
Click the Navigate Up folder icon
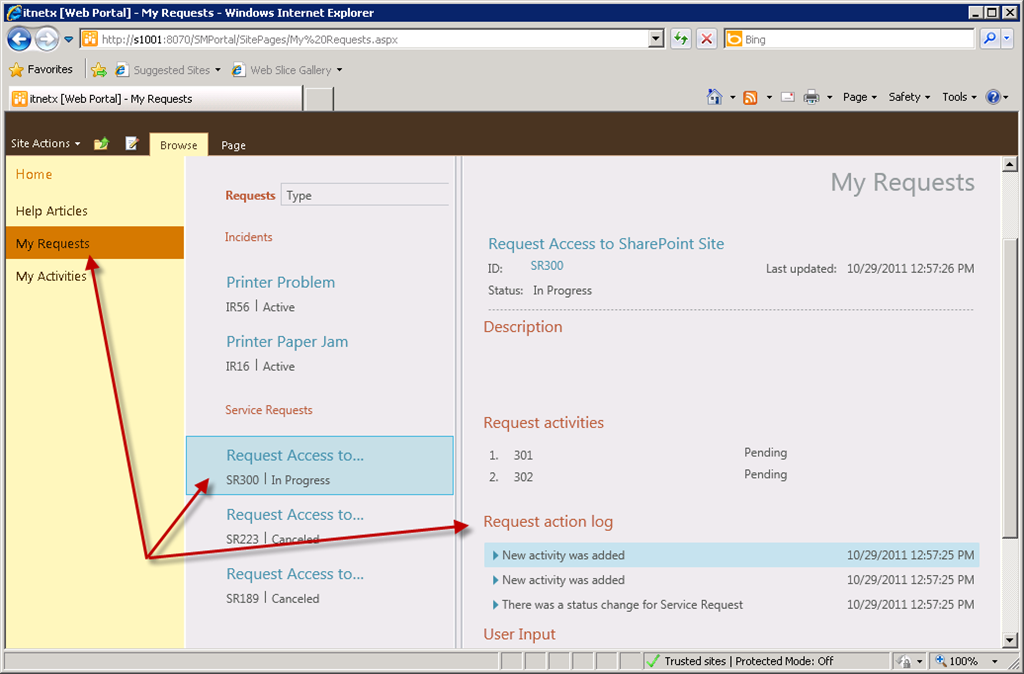pyautogui.click(x=101, y=144)
